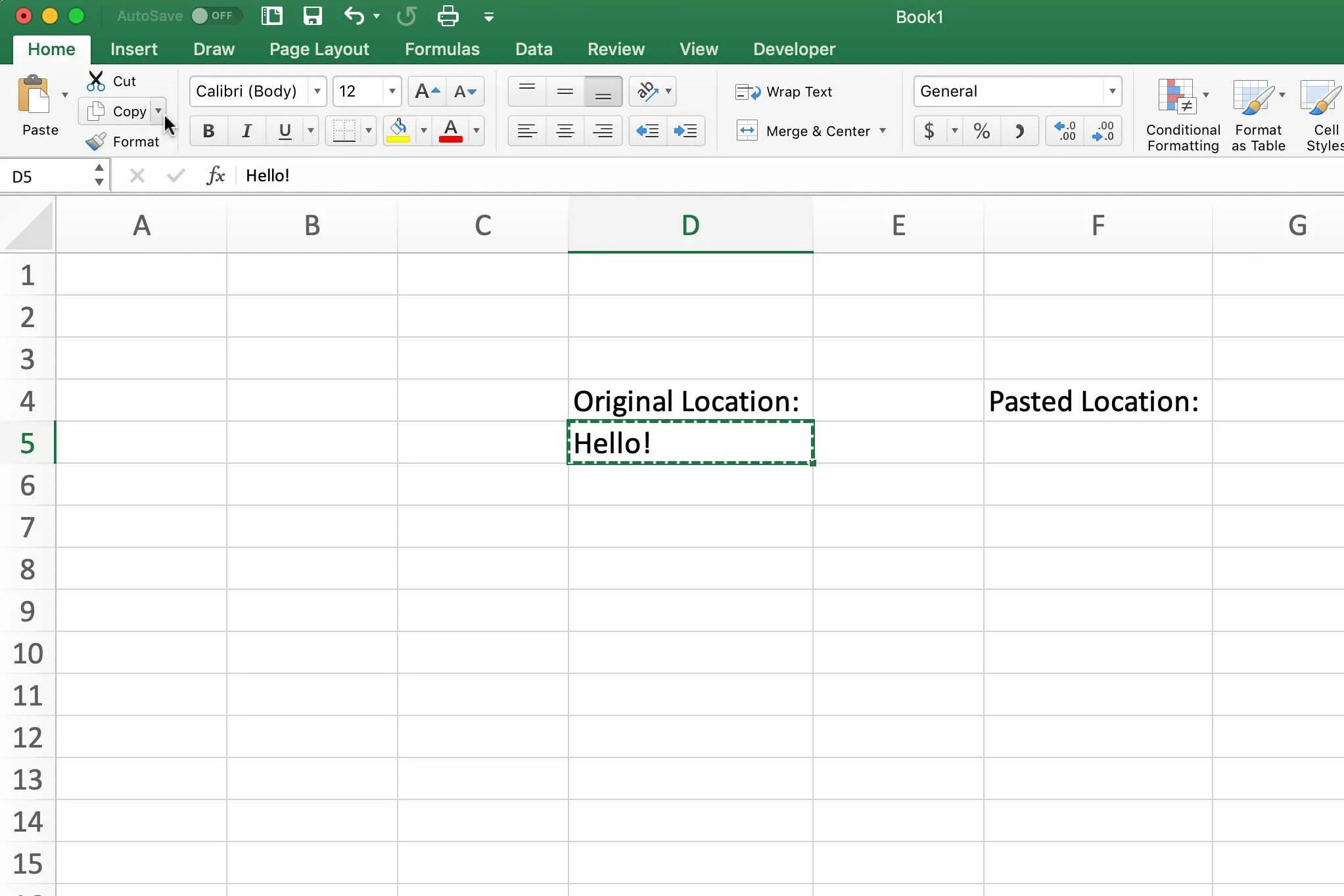
Task: Click the Percent Style icon
Action: (x=981, y=131)
